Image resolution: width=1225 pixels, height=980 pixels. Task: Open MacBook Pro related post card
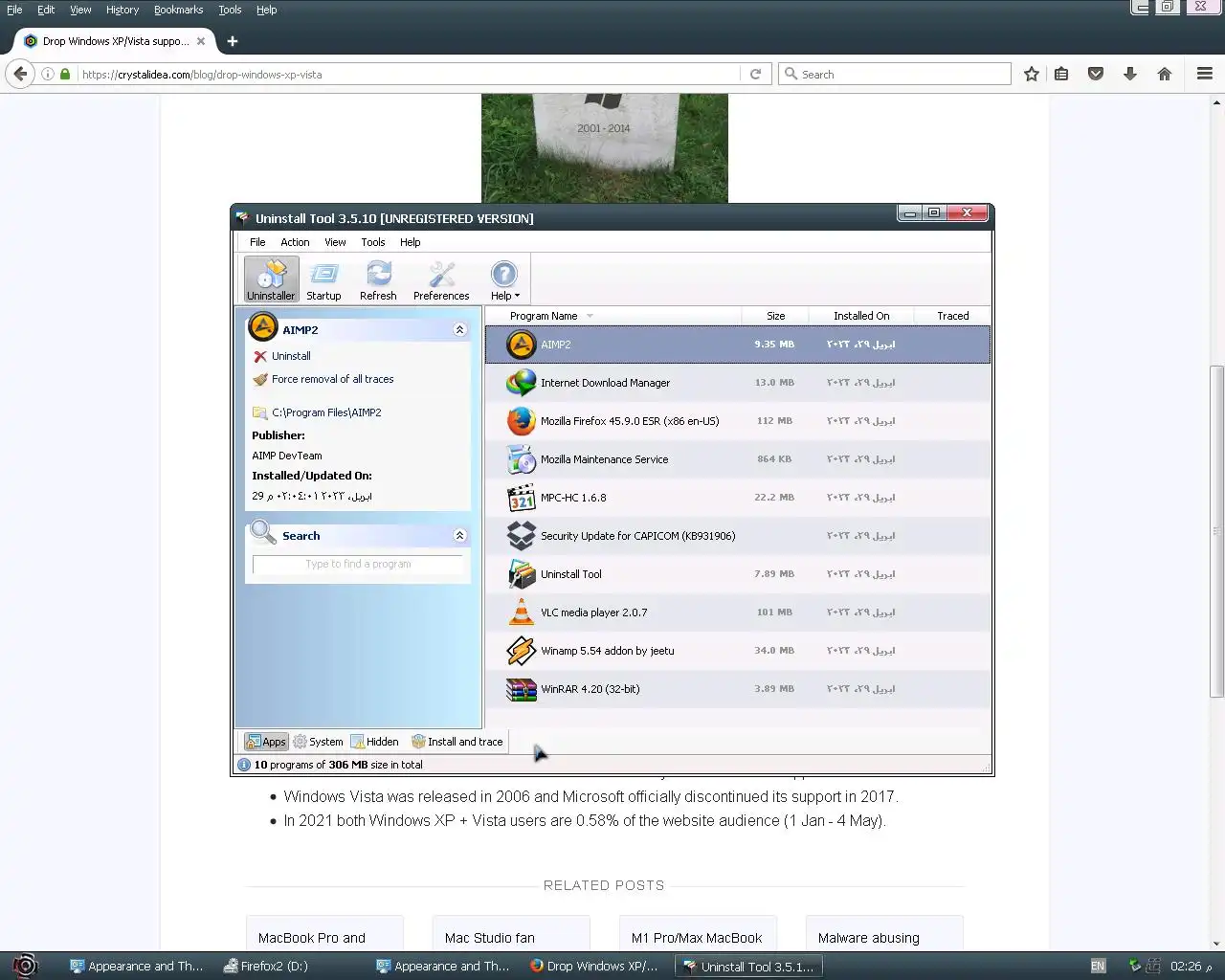(x=324, y=933)
